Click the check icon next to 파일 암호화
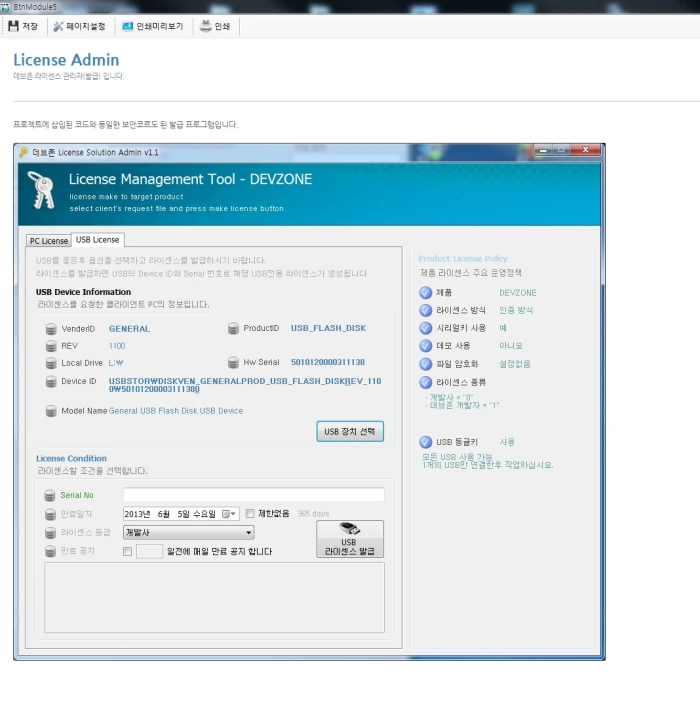Screen dimensions: 700x717 (426, 364)
